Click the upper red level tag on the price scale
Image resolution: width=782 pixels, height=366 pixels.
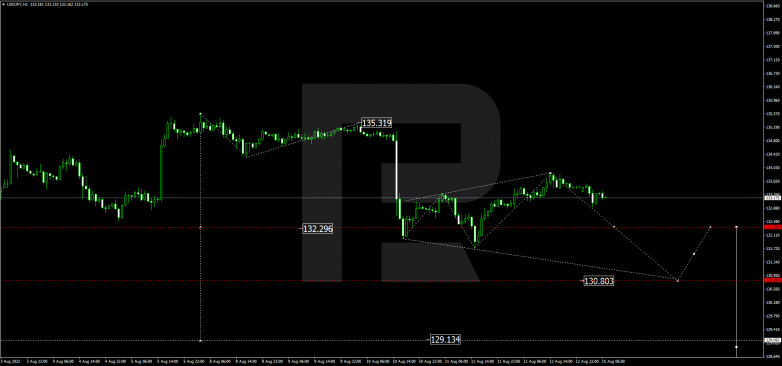[773, 227]
